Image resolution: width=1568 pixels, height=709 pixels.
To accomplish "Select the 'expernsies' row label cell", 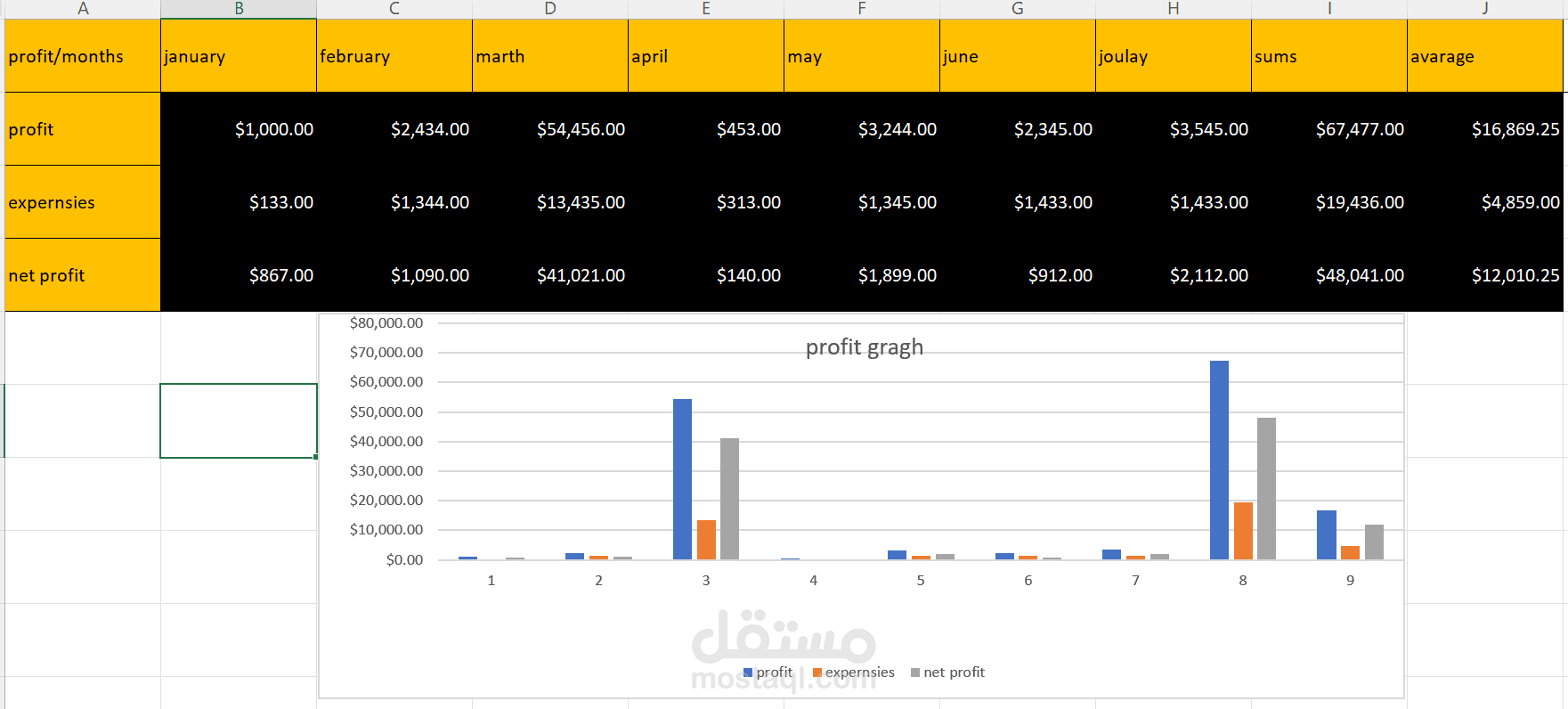I will (83, 202).
